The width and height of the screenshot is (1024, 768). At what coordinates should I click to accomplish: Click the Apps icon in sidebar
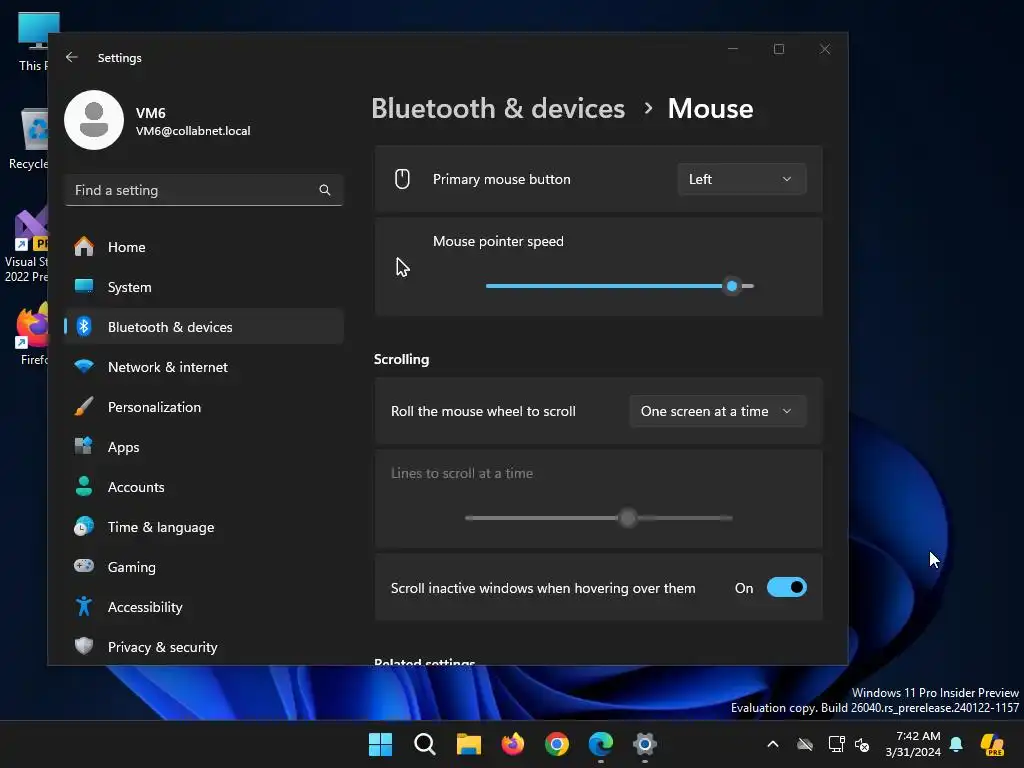pos(84,447)
